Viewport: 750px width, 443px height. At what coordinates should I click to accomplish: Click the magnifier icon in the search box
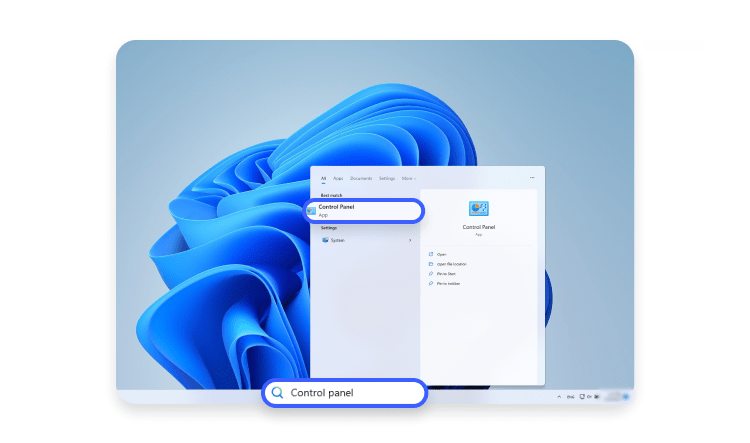click(277, 393)
